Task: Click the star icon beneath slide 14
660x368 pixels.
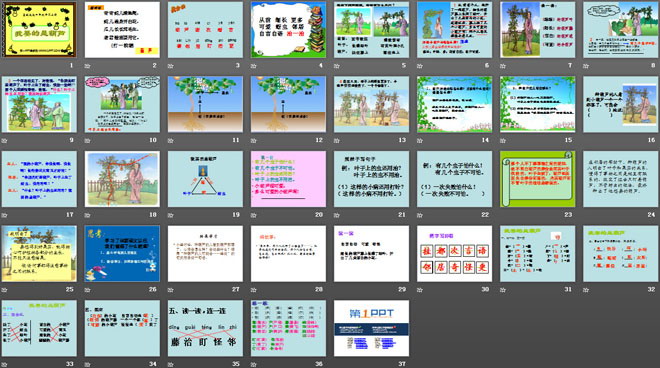Action: coord(420,140)
